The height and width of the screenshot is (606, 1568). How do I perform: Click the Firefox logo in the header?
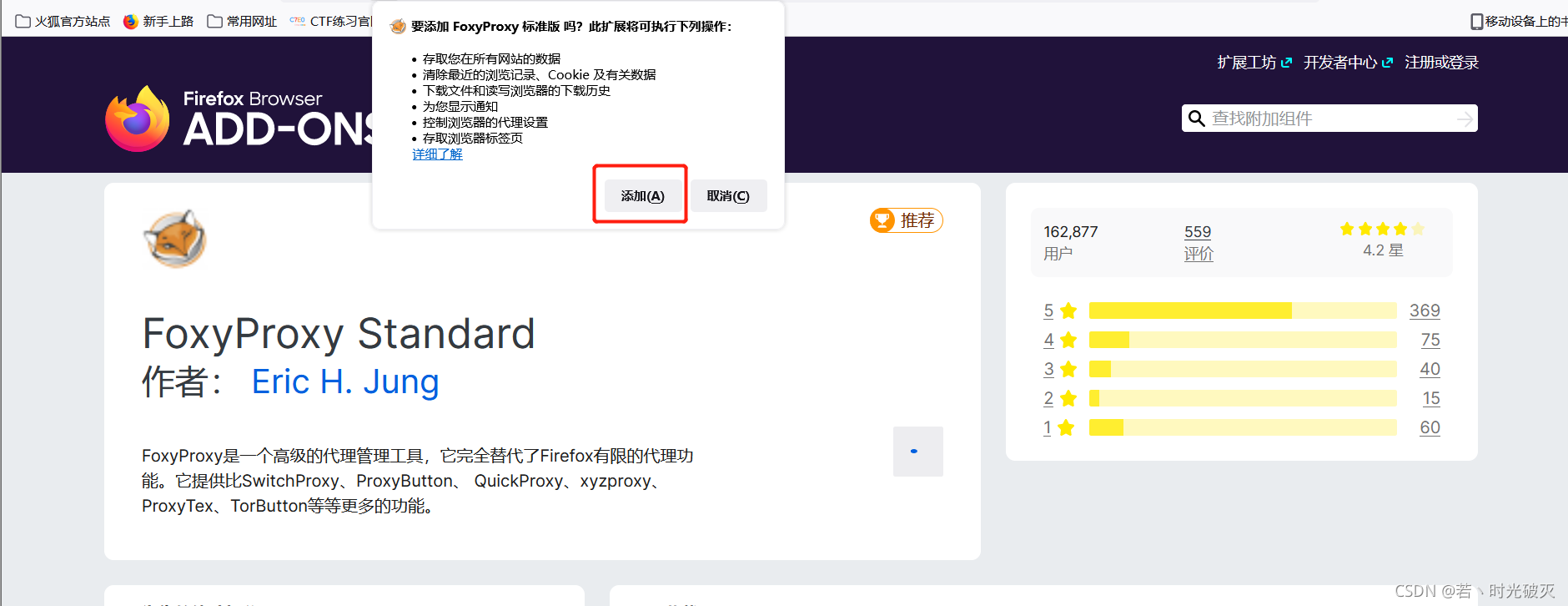coord(138,119)
